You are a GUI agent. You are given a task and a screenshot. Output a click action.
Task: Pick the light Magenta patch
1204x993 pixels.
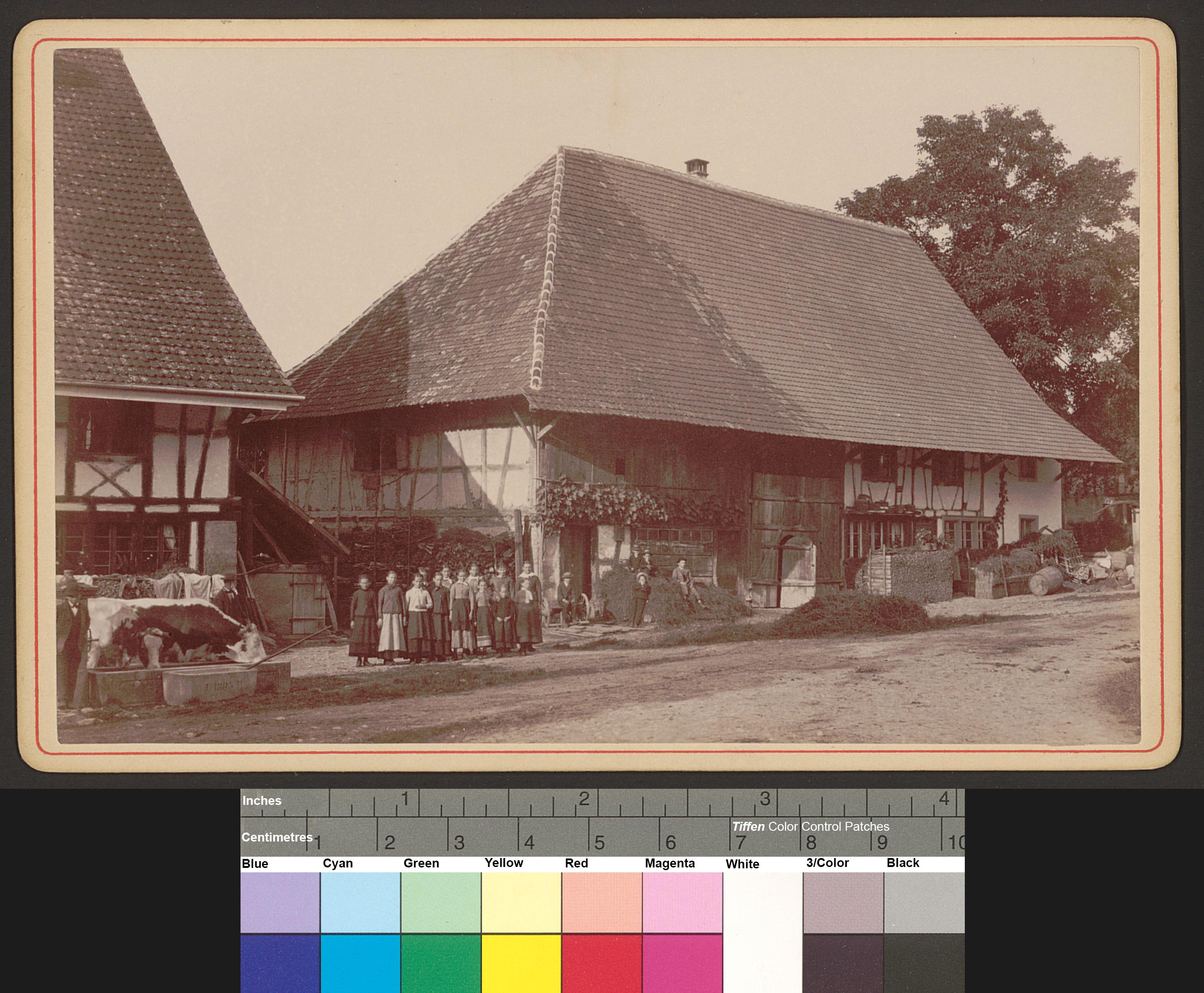(683, 903)
